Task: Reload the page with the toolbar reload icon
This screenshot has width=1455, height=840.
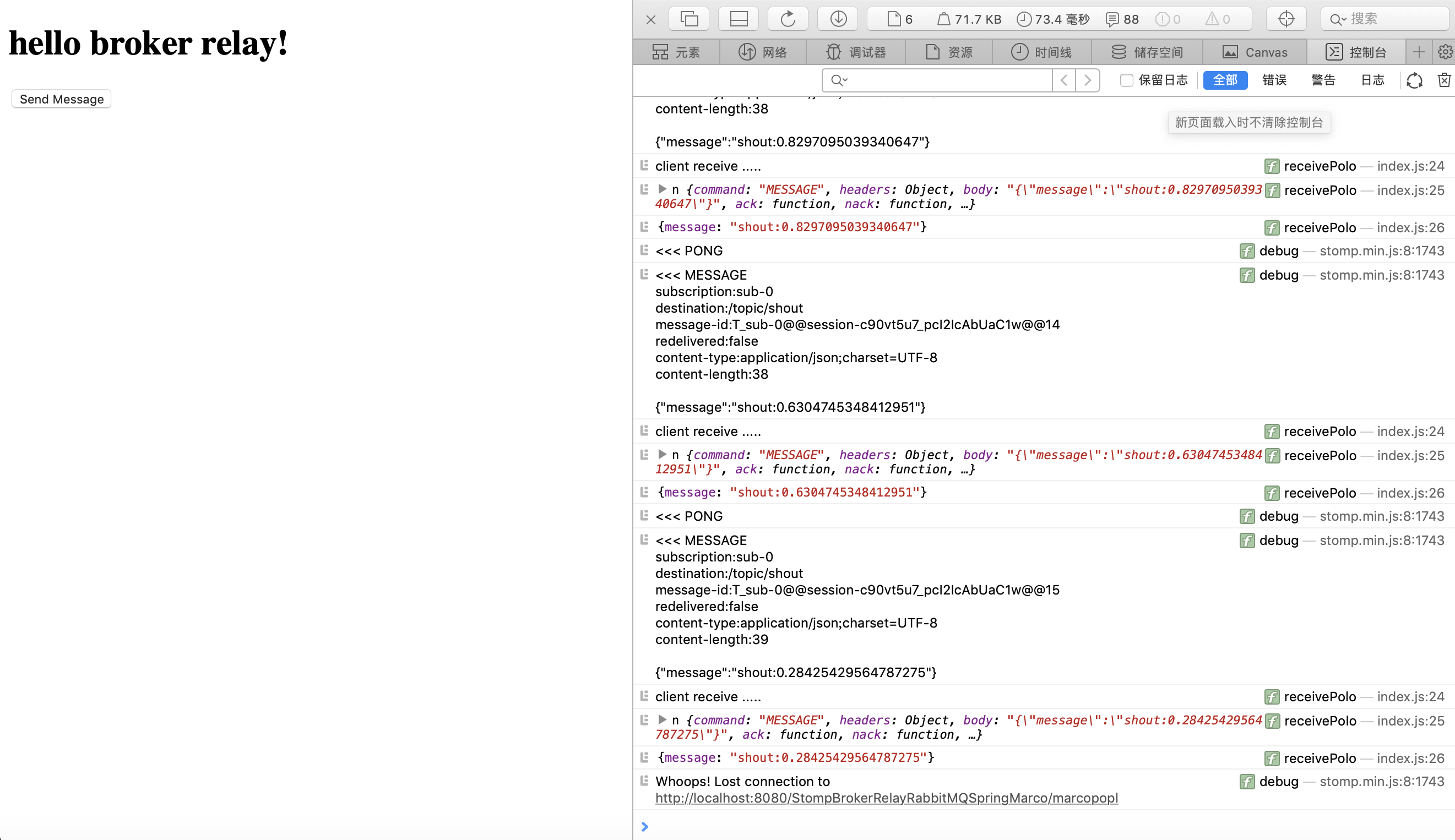Action: pos(788,19)
